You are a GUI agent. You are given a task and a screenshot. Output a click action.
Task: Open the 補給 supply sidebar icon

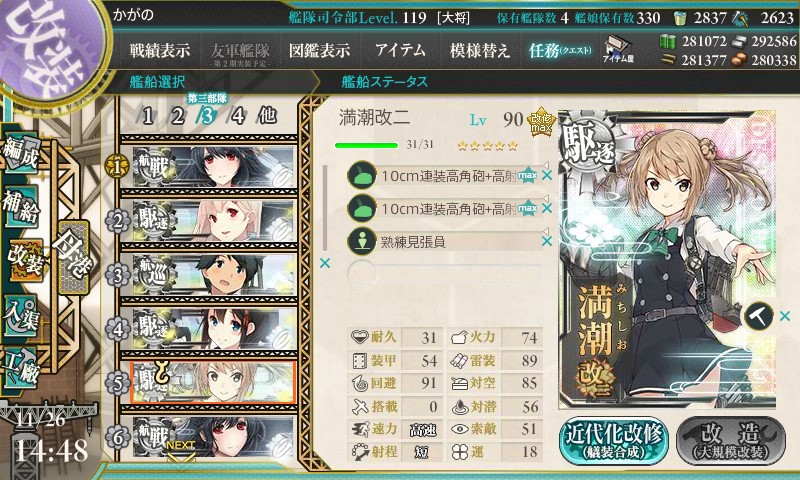pos(20,207)
